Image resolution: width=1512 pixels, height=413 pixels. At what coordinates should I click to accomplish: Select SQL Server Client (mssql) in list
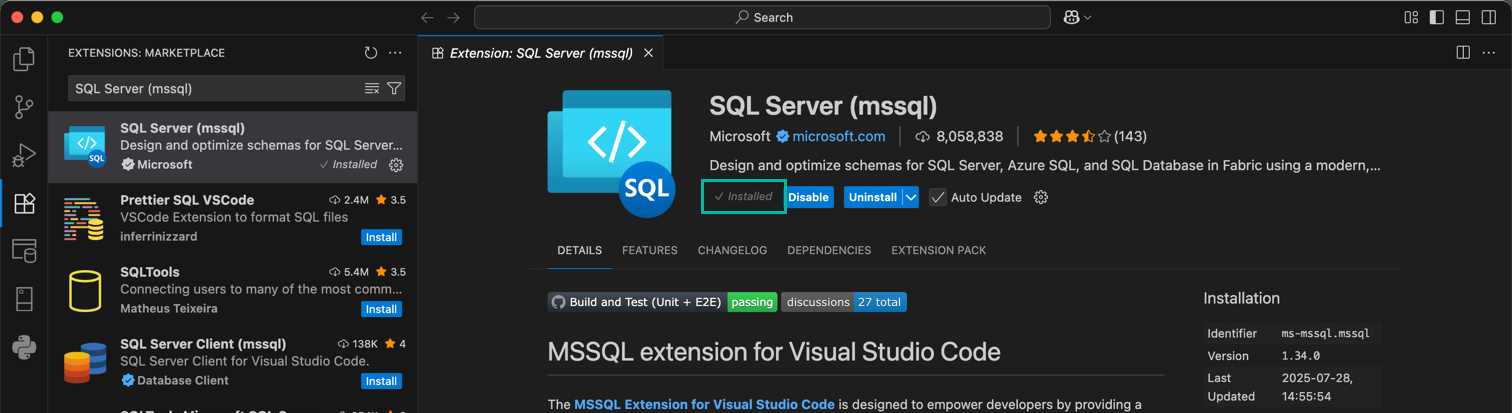(233, 363)
